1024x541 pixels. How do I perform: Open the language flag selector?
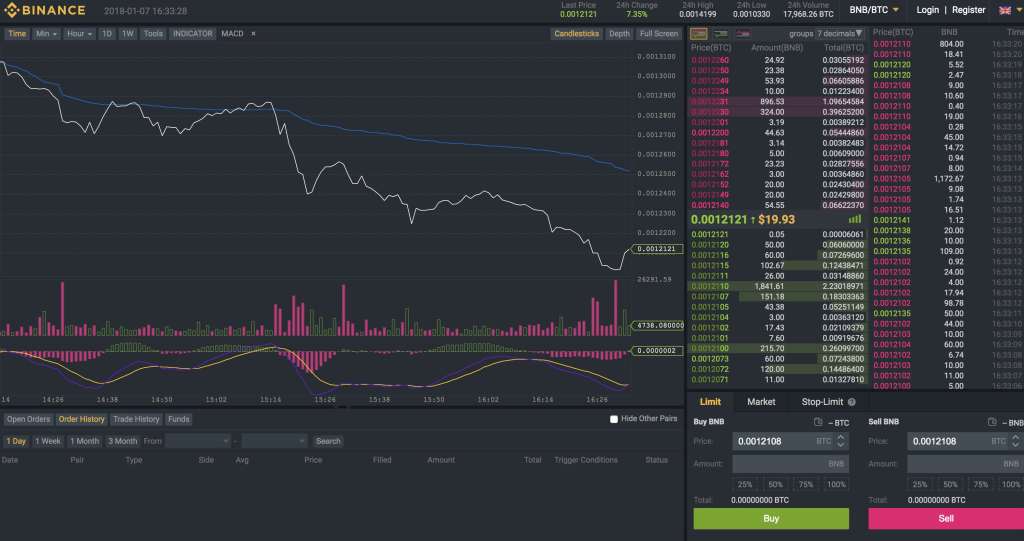[x=1009, y=10]
